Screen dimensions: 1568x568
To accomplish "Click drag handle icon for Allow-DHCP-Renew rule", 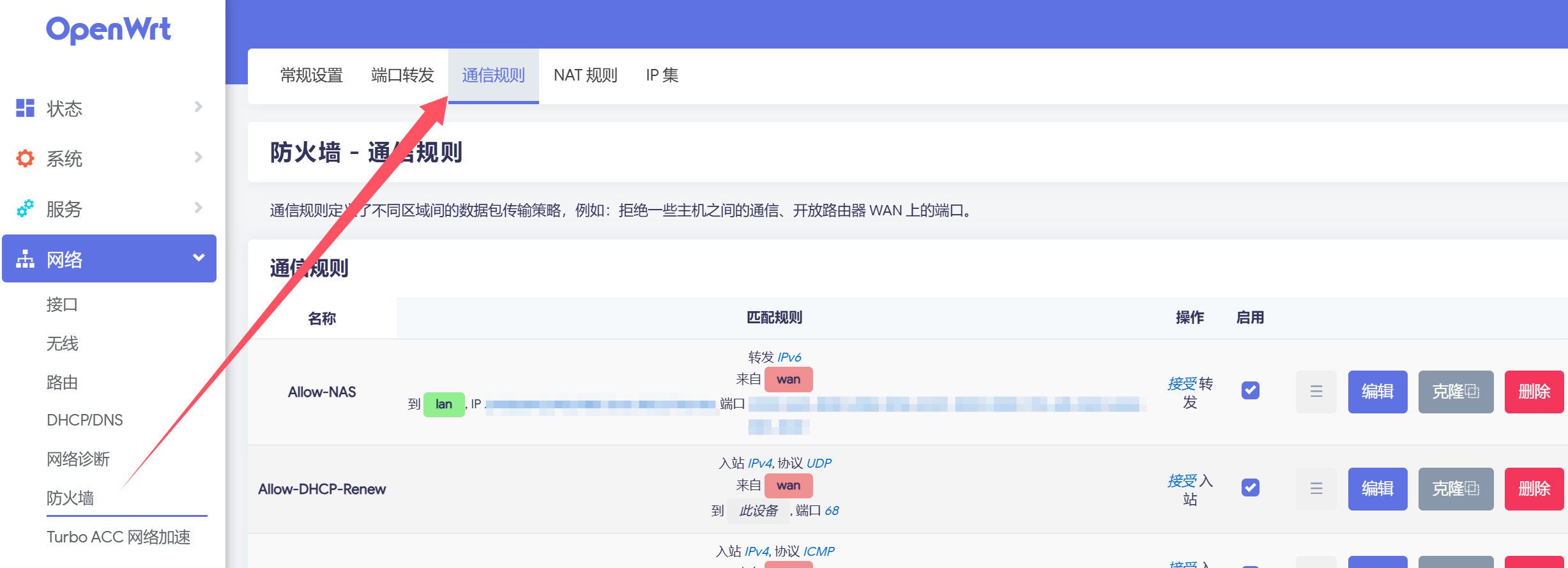I will [1316, 489].
